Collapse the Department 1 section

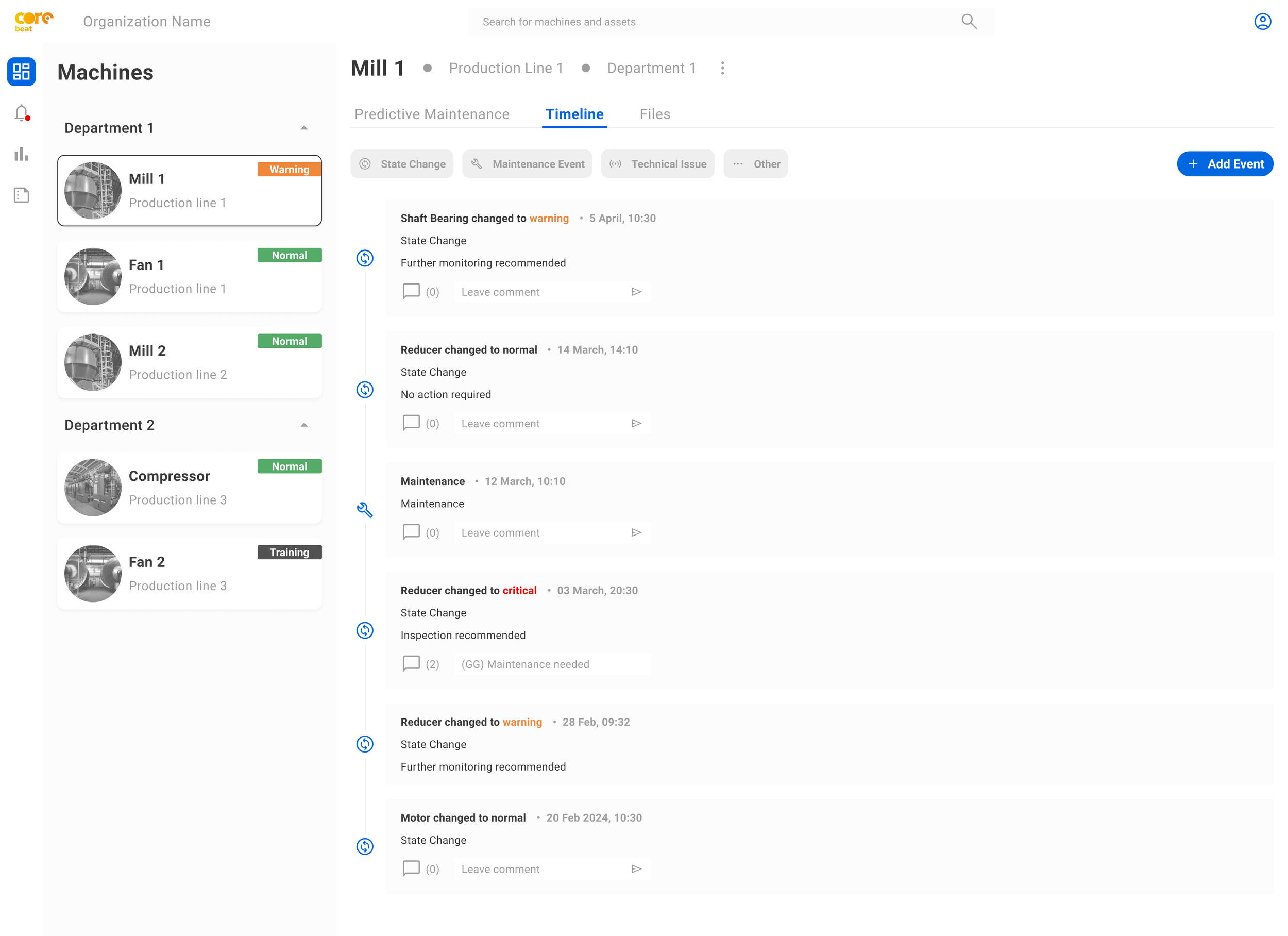[304, 127]
